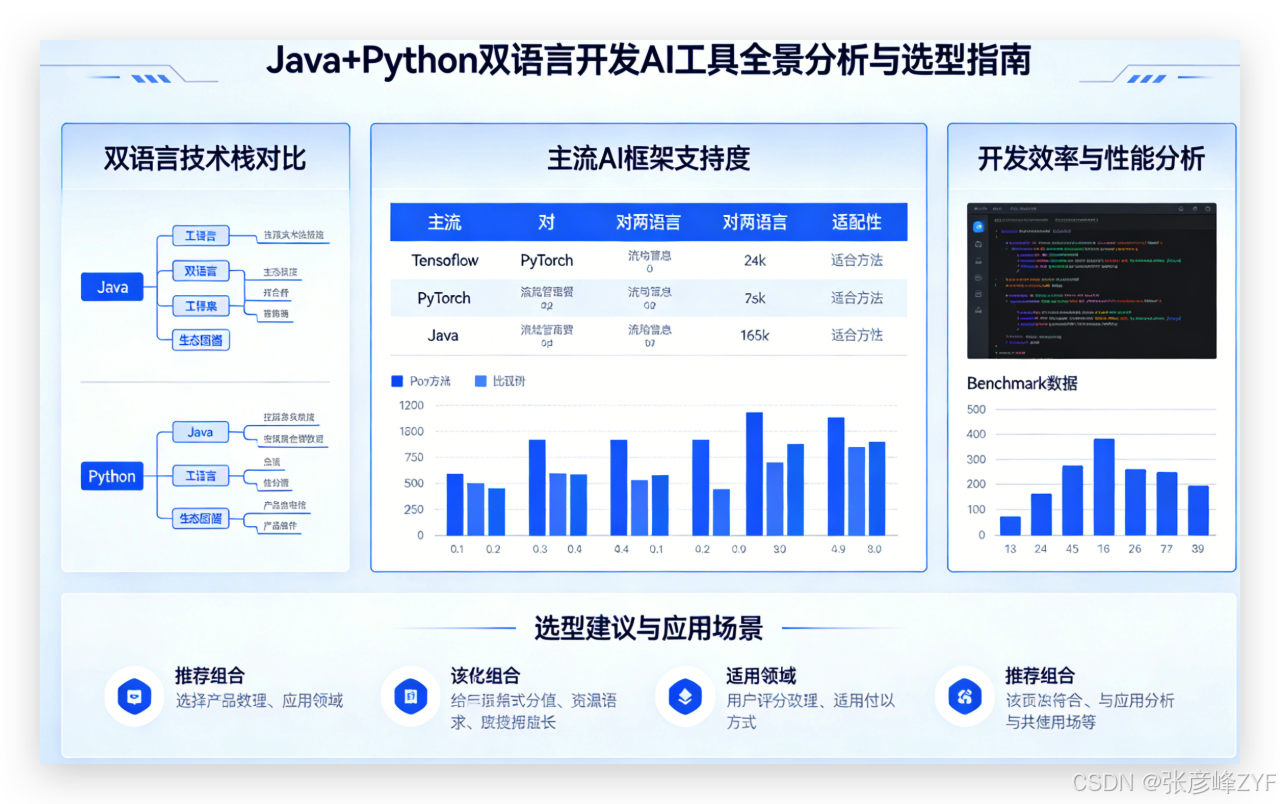Image resolution: width=1280 pixels, height=804 pixels.
Task: Click the tallest Benchmark bar labeled 16
Action: pos(1103,487)
